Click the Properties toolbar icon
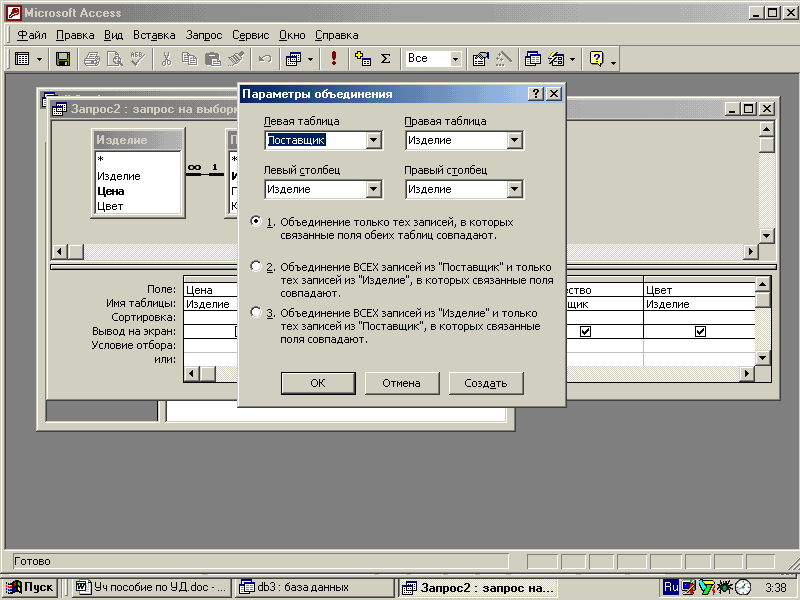The height and width of the screenshot is (600, 800). [480, 59]
